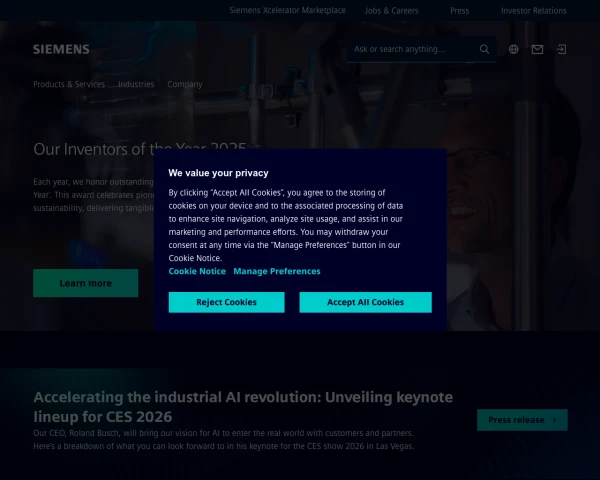Click the 'We value your privacy' heading
Image resolution: width=600 pixels, height=480 pixels.
pos(218,173)
